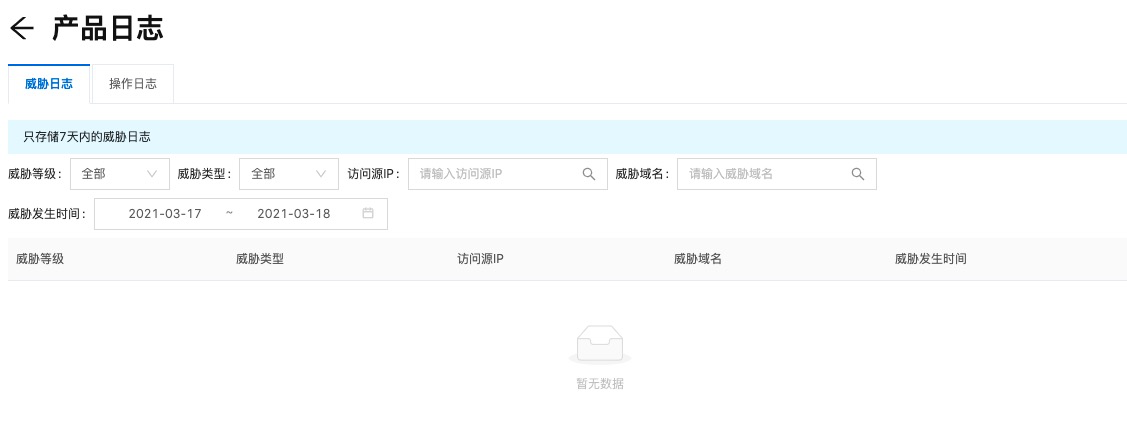Click the 产品日志 page title
Viewport: 1127px width, 432px height.
point(108,28)
